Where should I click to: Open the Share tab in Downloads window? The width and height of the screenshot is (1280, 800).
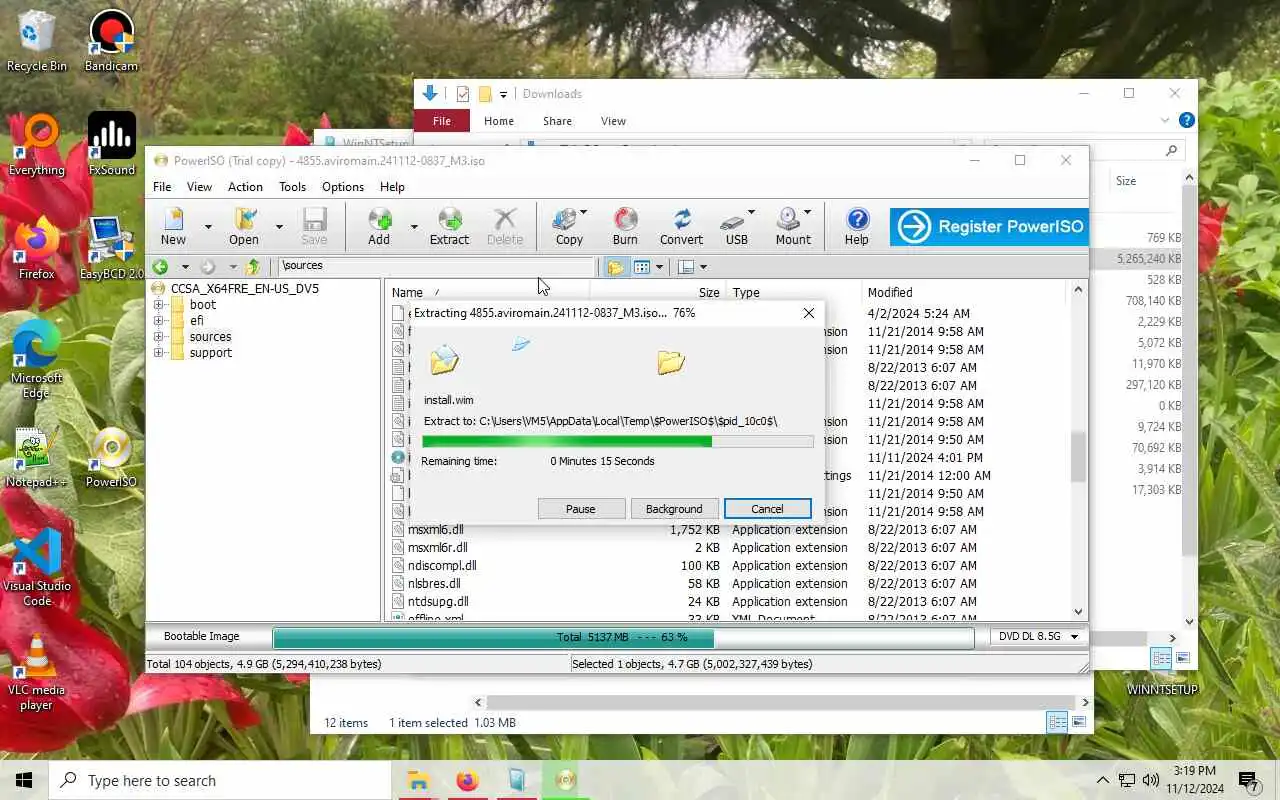point(557,121)
